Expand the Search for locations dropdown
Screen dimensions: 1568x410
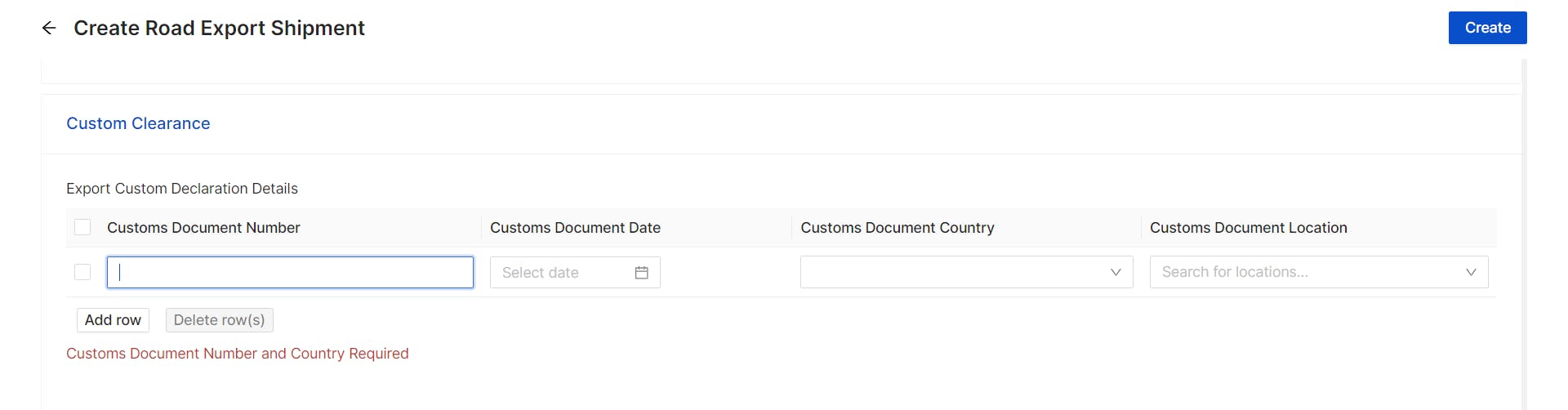point(1307,273)
